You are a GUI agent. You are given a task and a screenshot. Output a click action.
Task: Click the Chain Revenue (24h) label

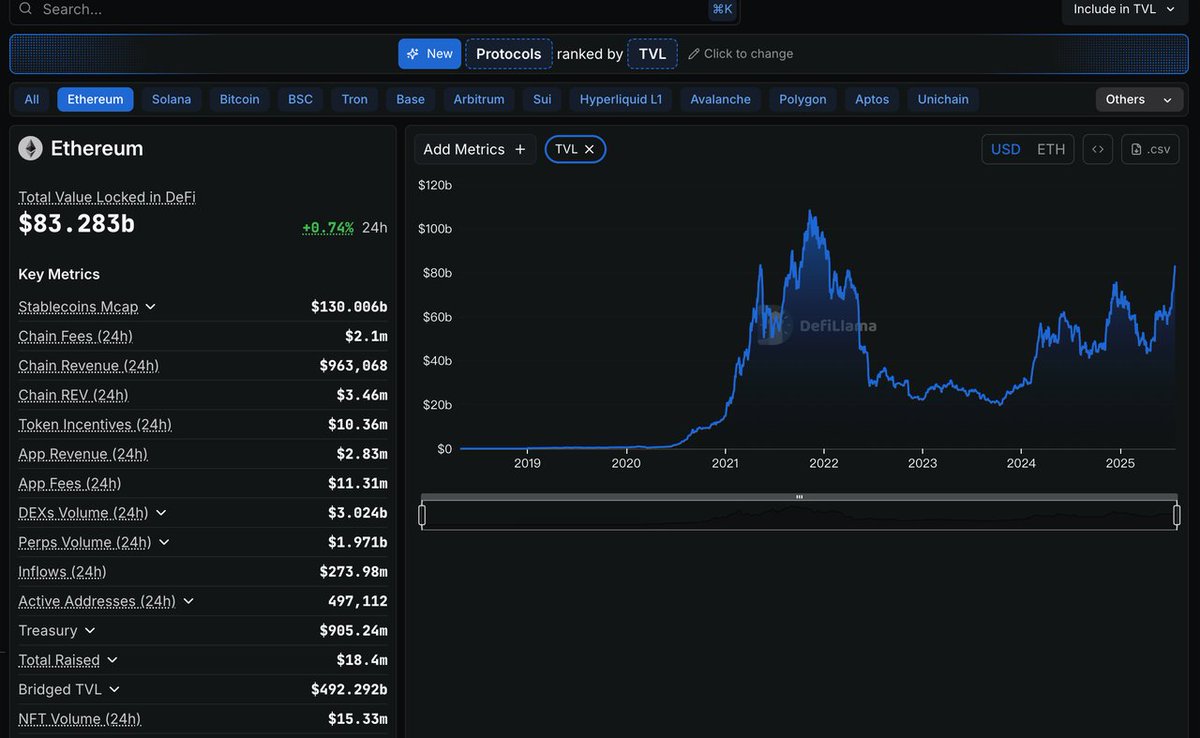pyautogui.click(x=88, y=366)
